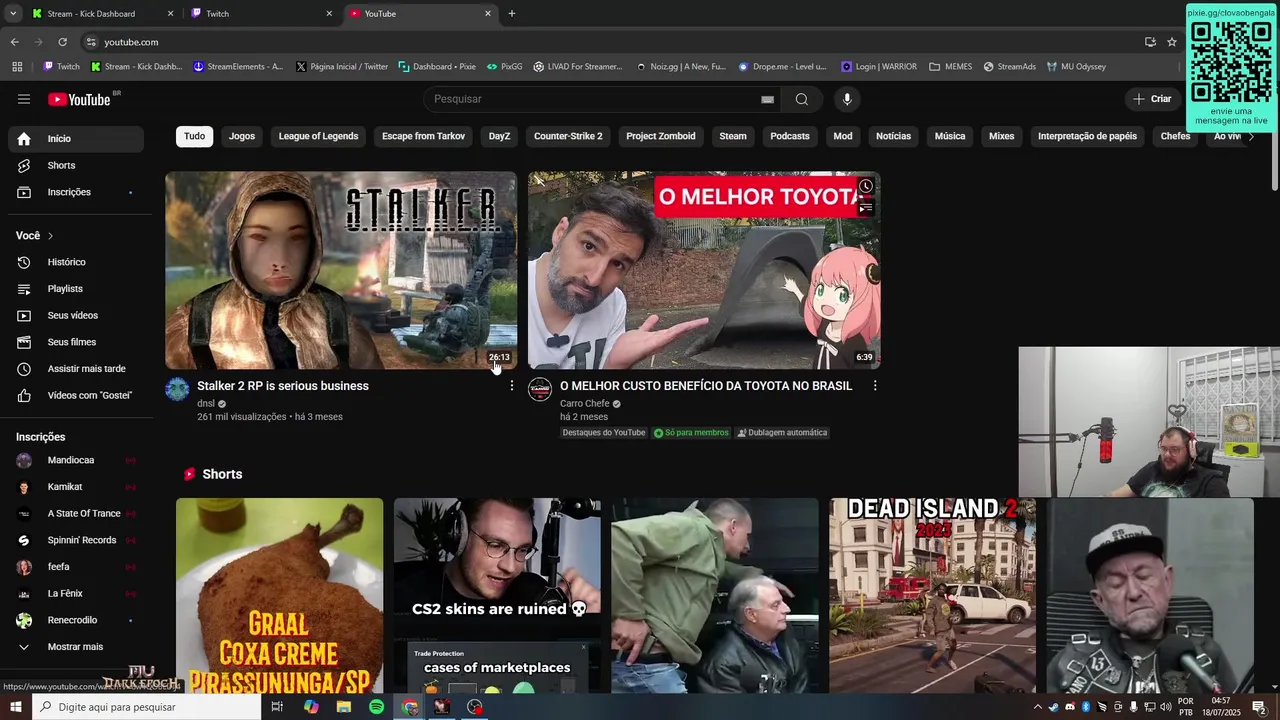Select the Música filter chip
The width and height of the screenshot is (1280, 720).
click(950, 136)
